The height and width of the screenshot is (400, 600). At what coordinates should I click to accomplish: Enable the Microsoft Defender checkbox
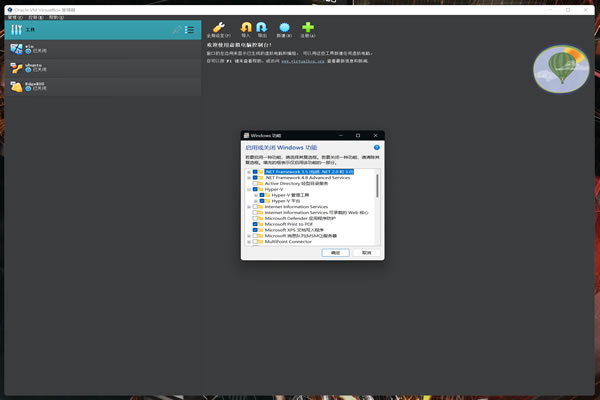[x=257, y=218]
